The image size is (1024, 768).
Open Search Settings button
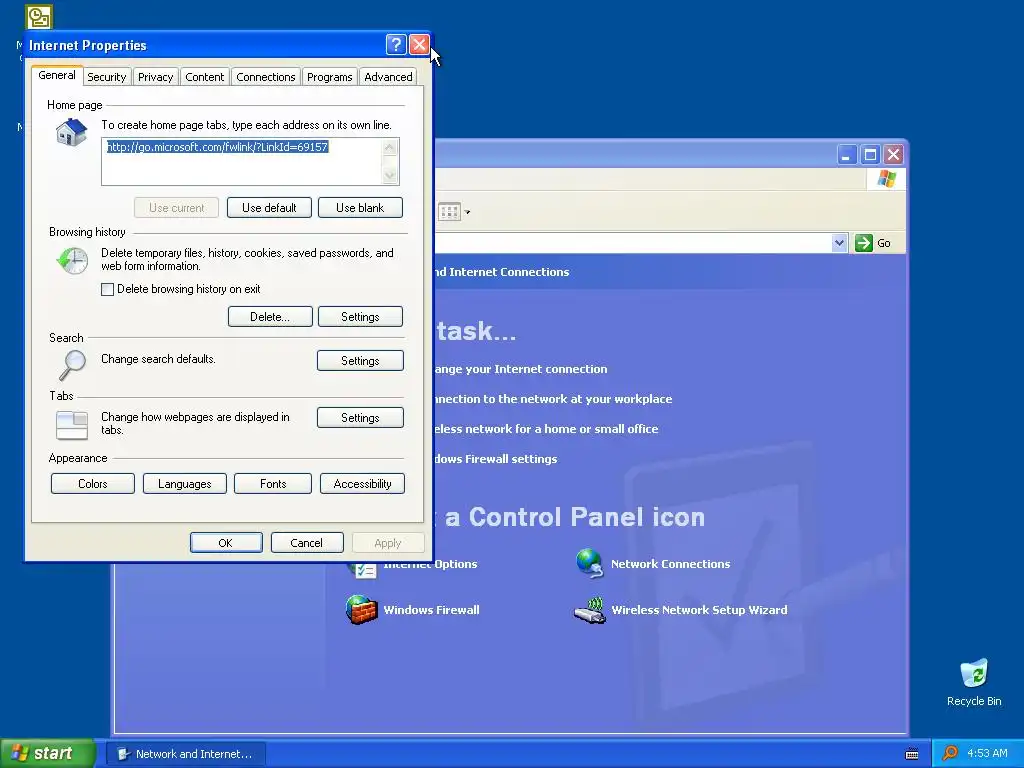(360, 360)
